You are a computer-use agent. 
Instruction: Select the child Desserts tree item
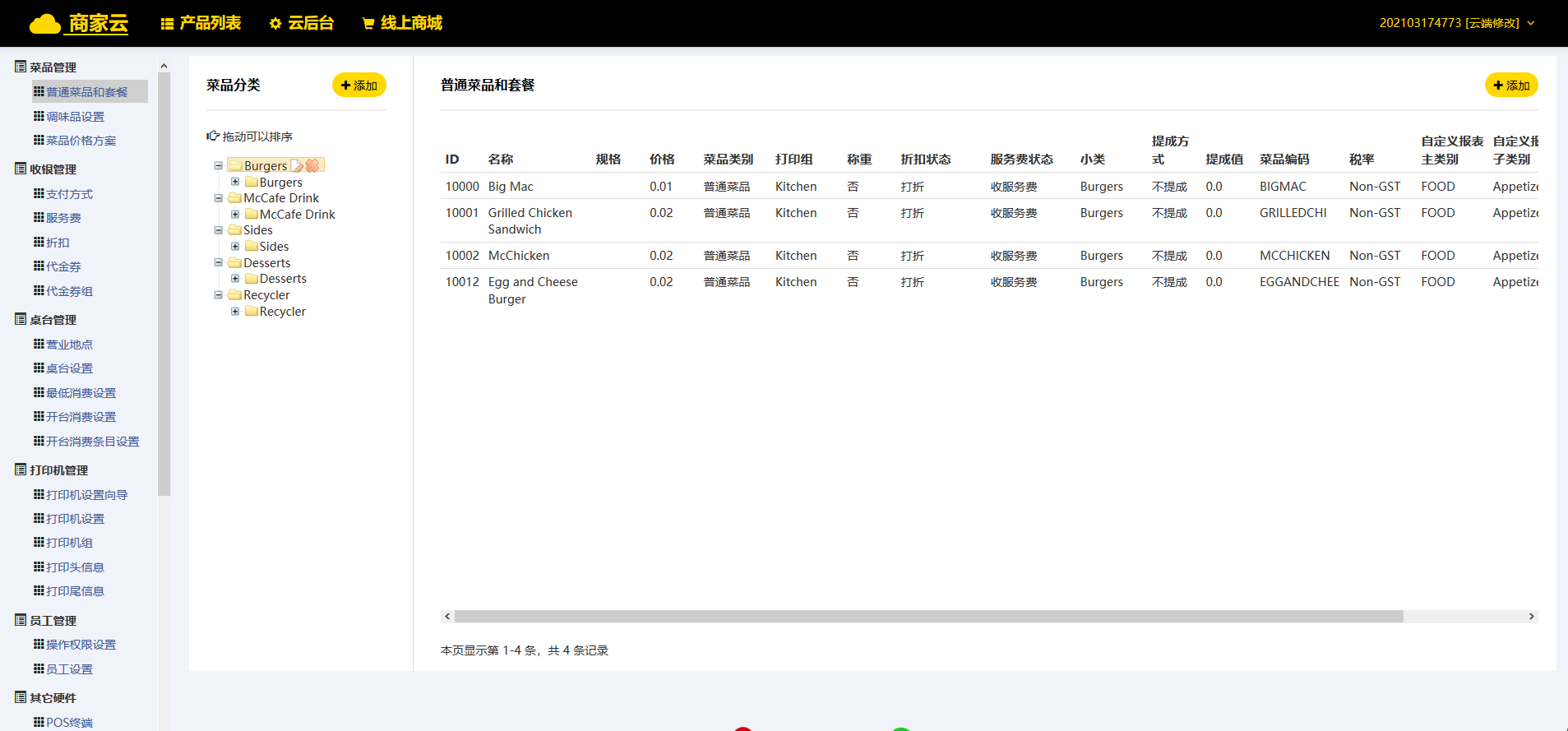click(x=283, y=279)
